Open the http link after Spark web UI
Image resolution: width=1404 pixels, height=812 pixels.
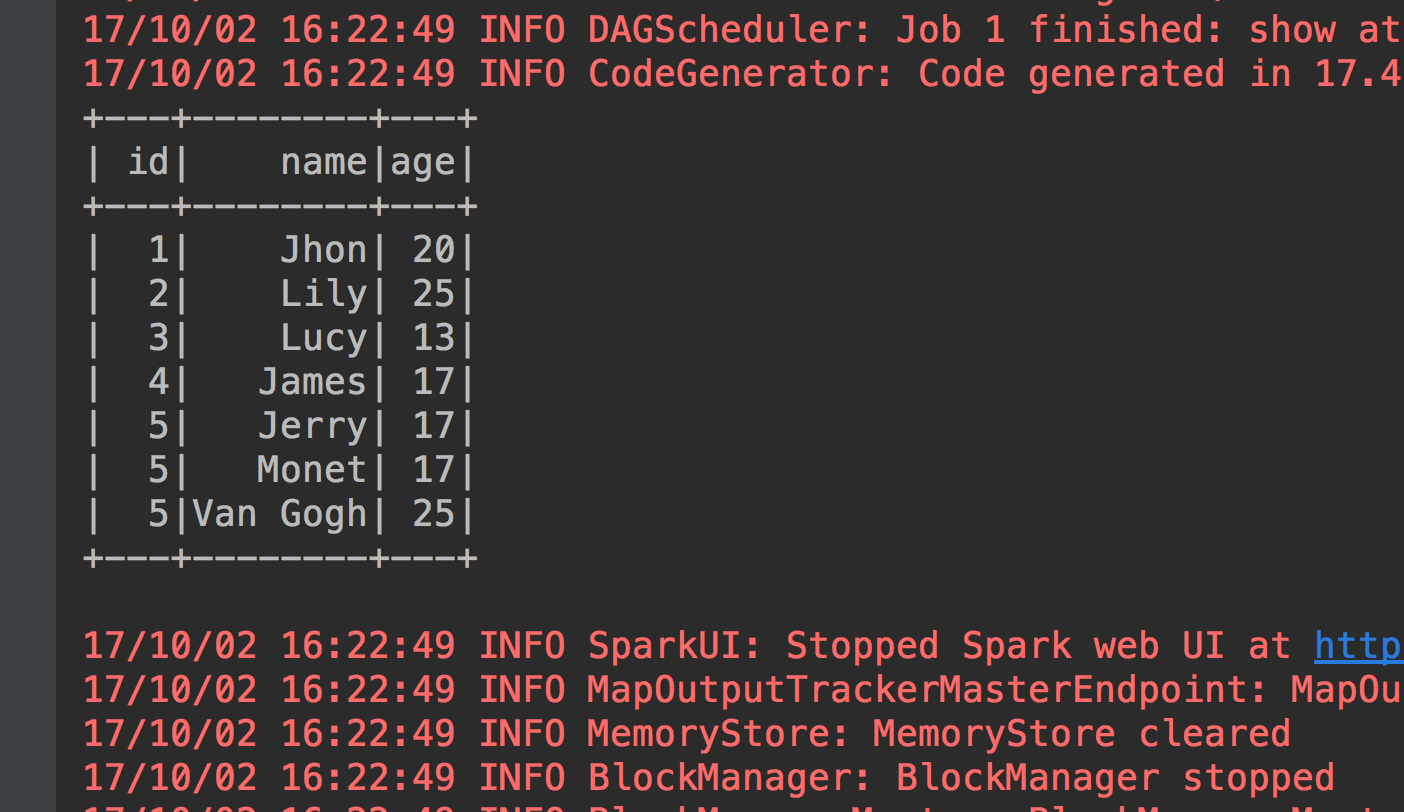[1359, 647]
